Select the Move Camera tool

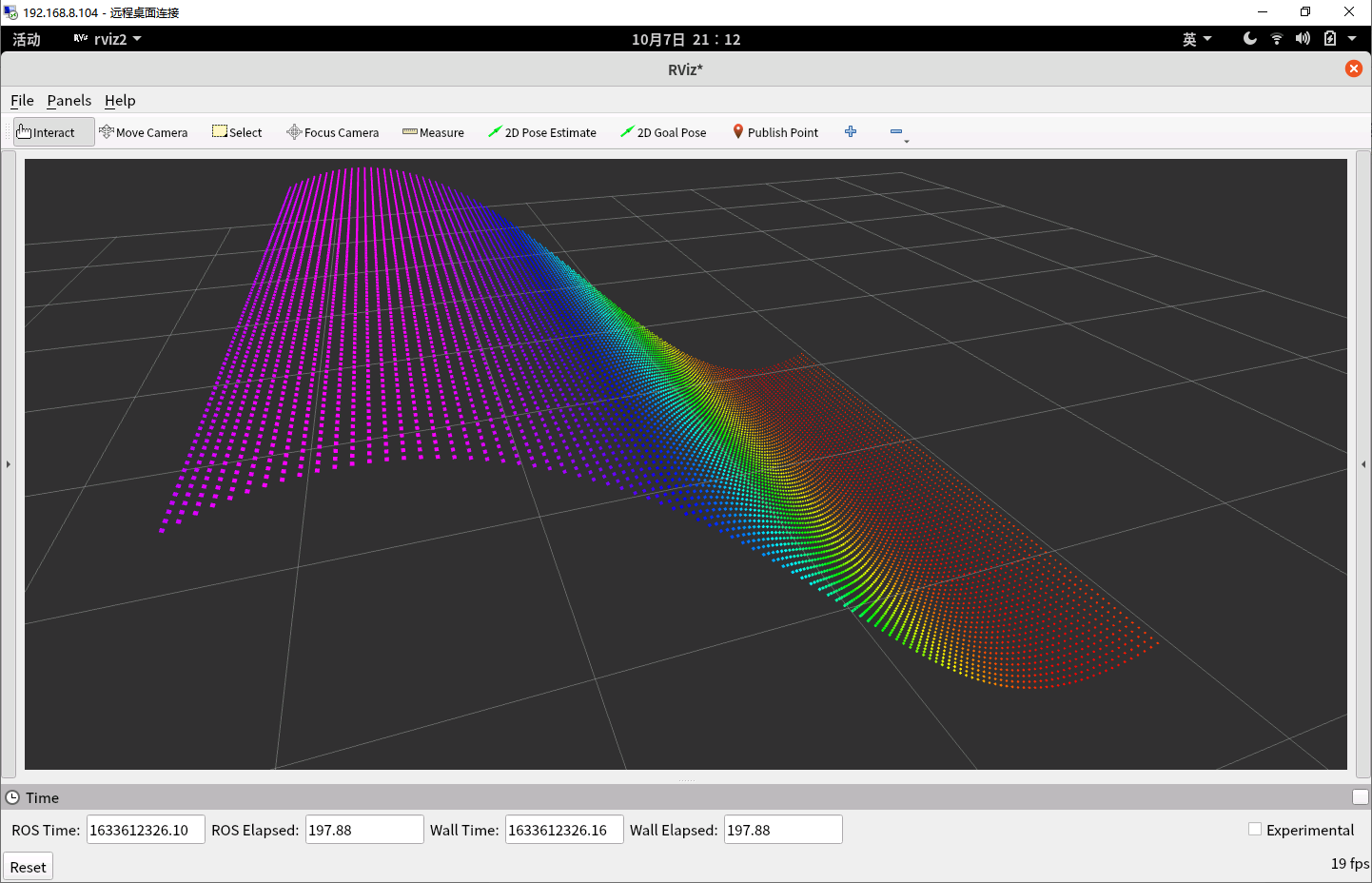[144, 132]
